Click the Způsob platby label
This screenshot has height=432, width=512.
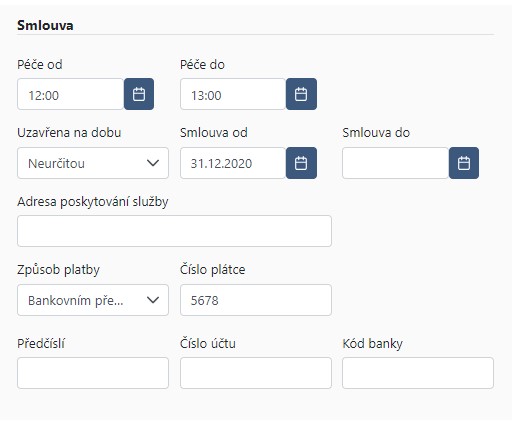point(58,270)
